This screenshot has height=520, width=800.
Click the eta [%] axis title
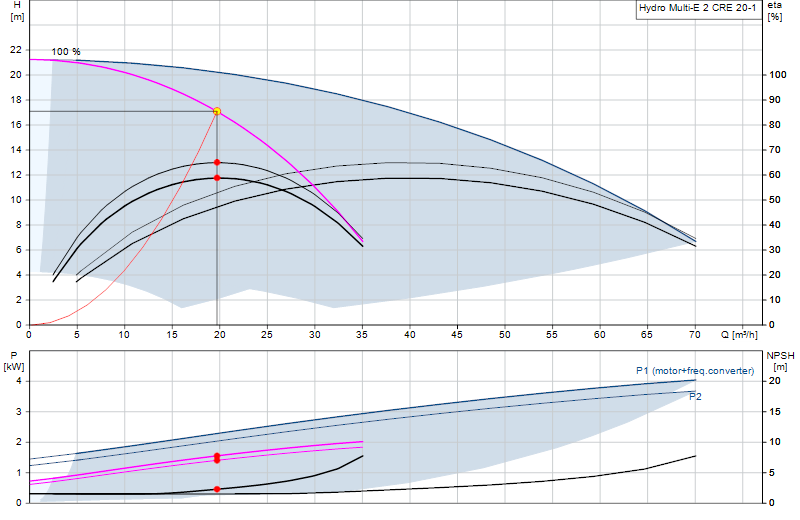coord(774,11)
